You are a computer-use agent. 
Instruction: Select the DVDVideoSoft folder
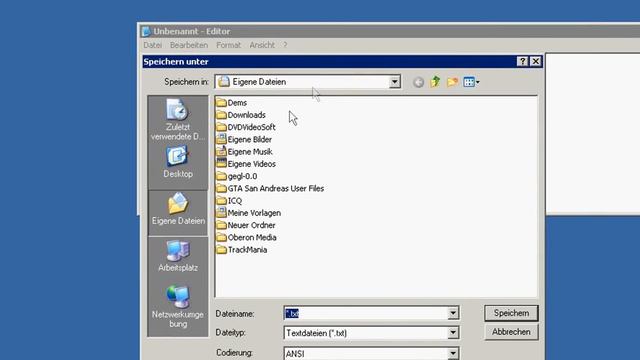click(246, 127)
